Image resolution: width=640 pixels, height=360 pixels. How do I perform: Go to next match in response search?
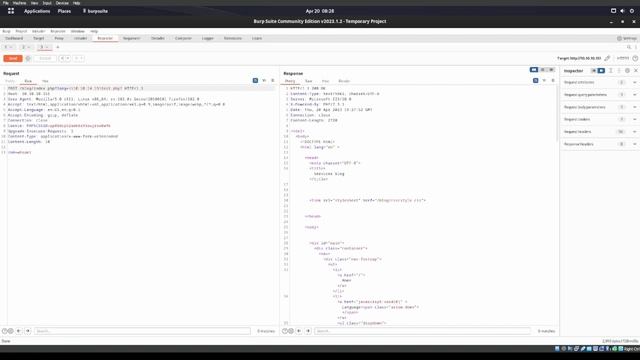[308, 331]
